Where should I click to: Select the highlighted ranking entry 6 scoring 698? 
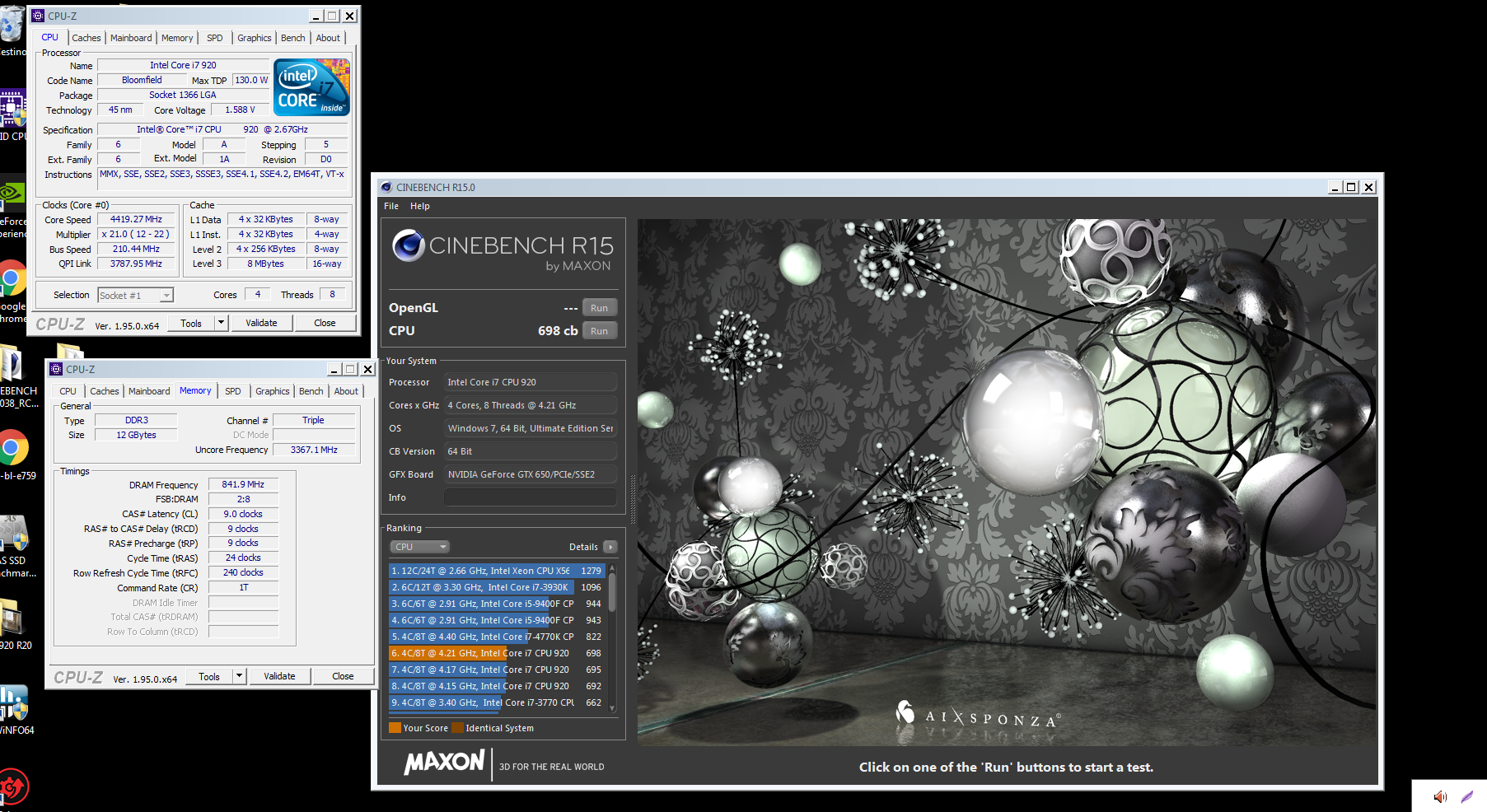coord(497,653)
